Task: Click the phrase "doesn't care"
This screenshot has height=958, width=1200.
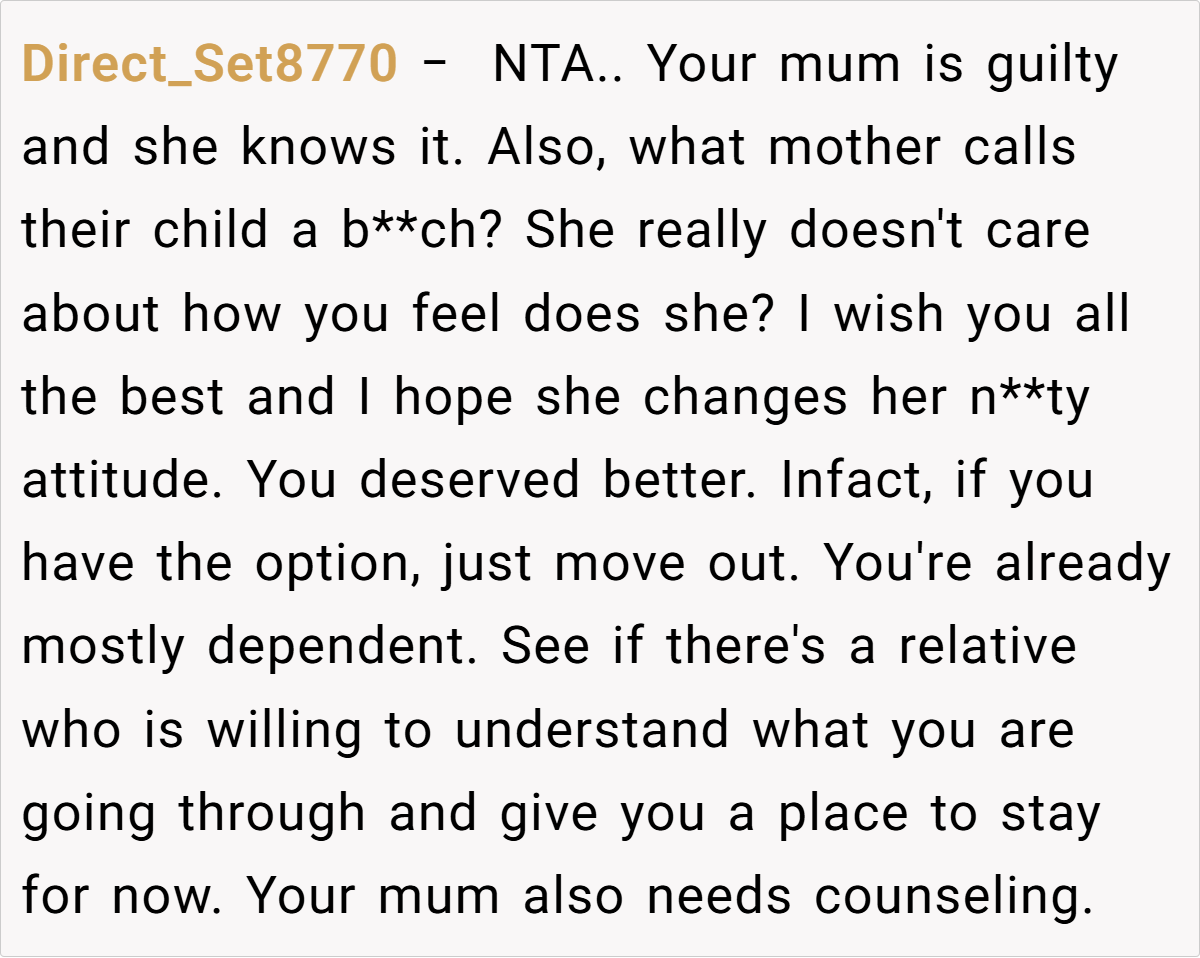Action: tap(939, 232)
